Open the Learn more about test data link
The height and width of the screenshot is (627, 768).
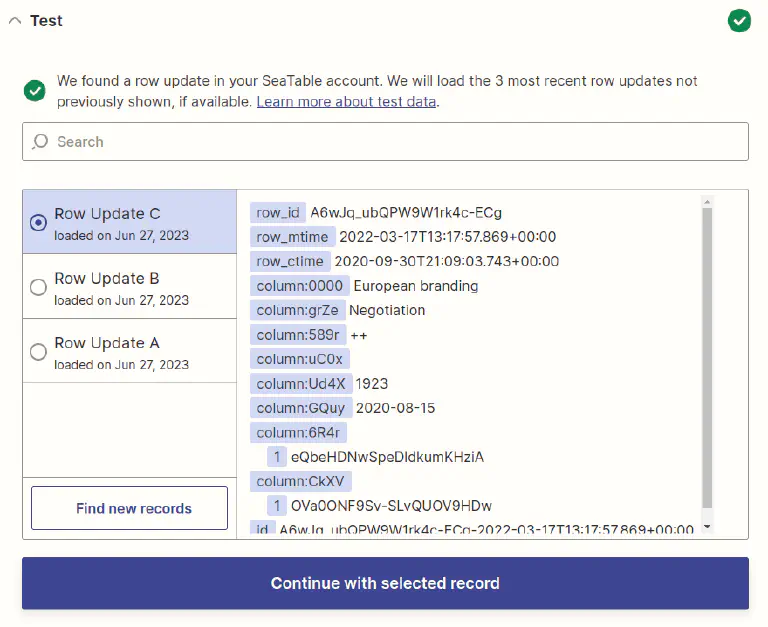coord(347,101)
